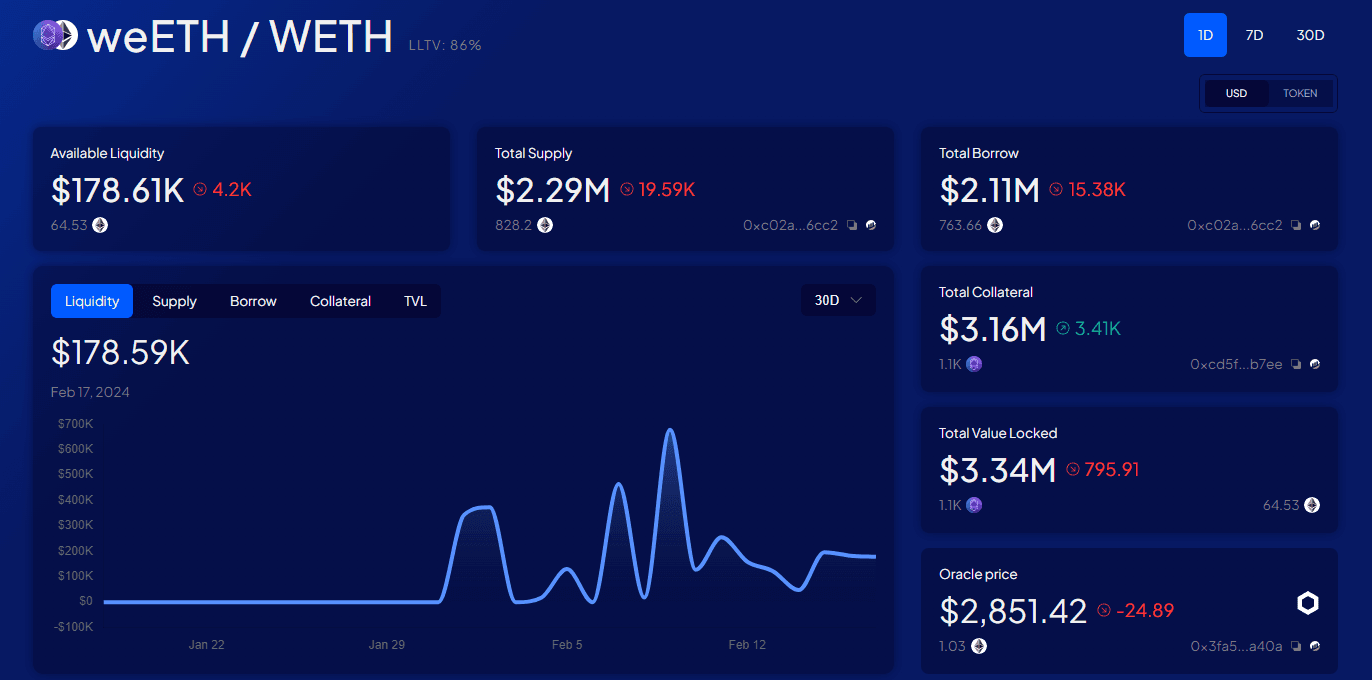
Task: Copy the Total Supply contract address
Action: point(852,226)
